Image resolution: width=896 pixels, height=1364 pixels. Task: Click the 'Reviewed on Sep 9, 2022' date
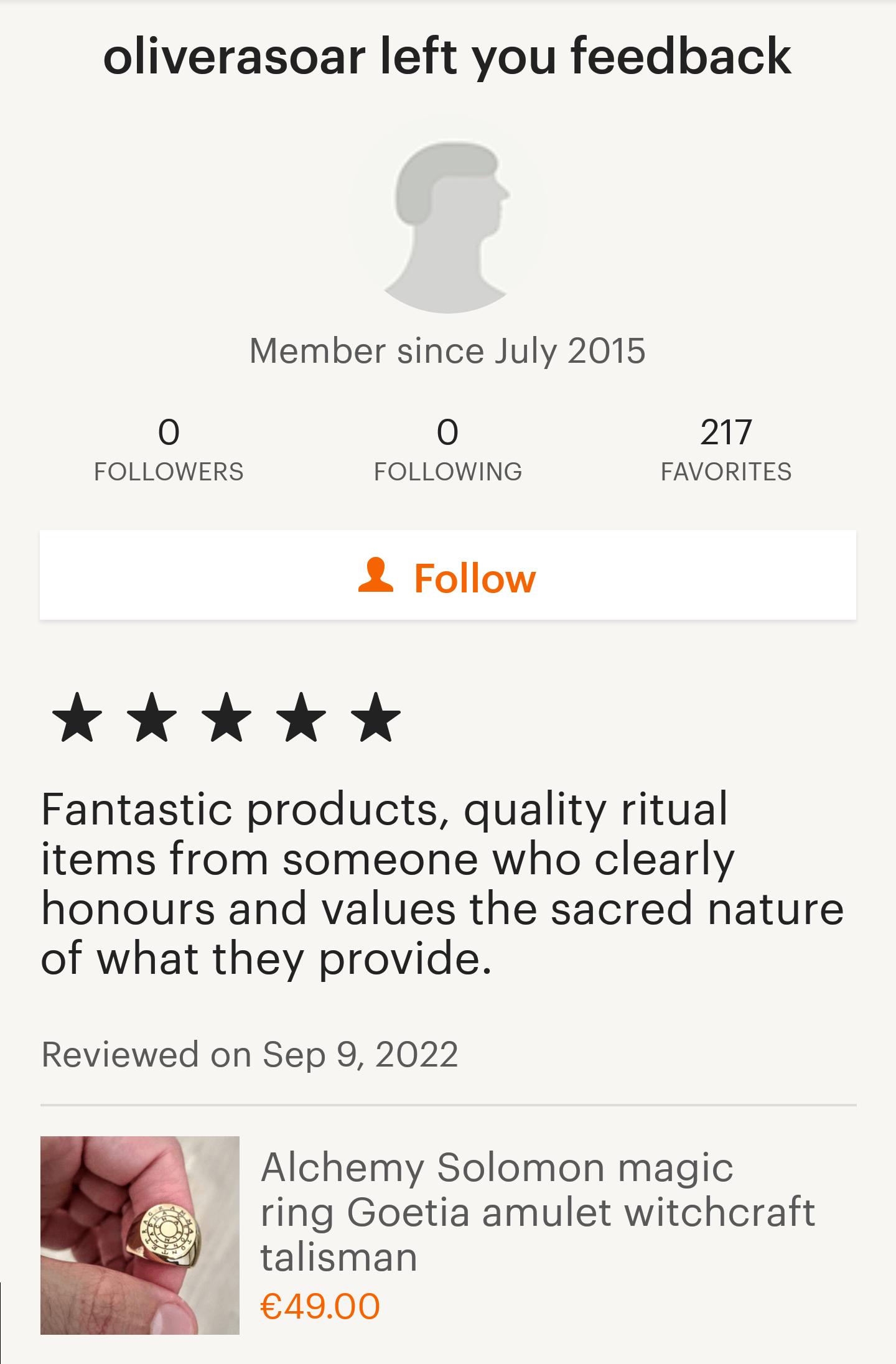click(250, 1055)
